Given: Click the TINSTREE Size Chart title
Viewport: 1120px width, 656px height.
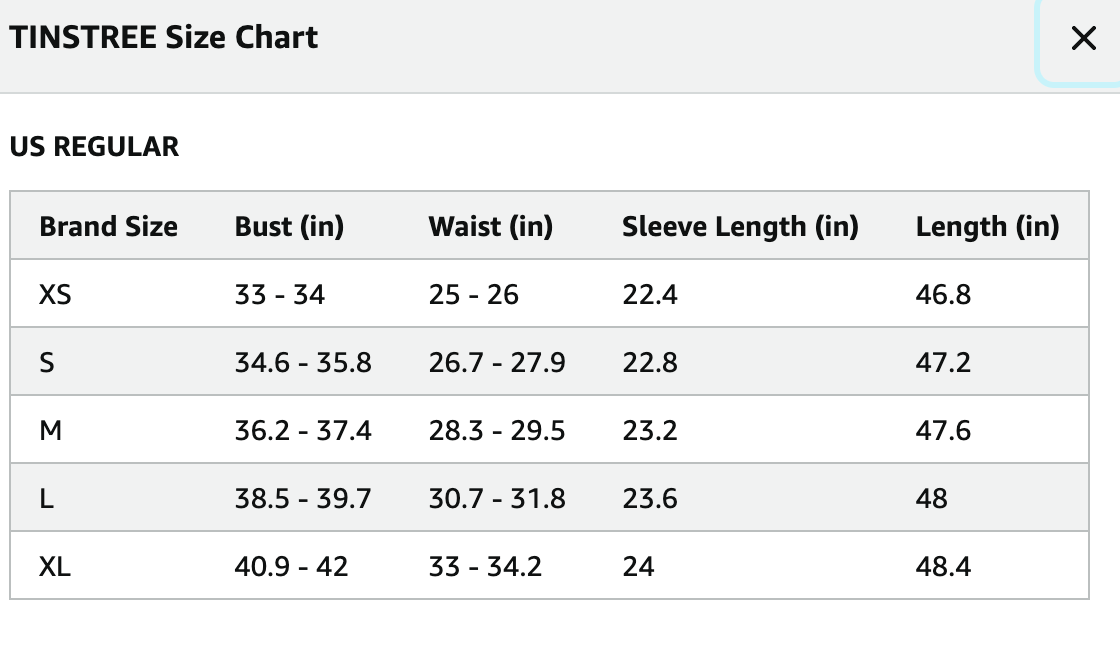Looking at the screenshot, I should (163, 38).
